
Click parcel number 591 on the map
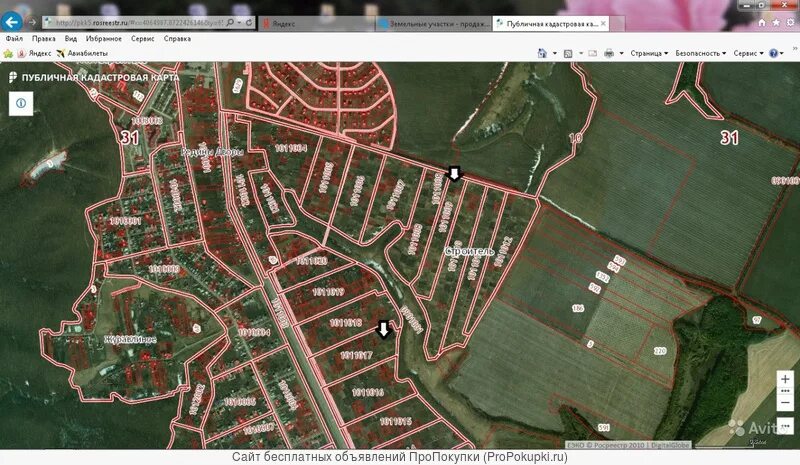point(604,428)
